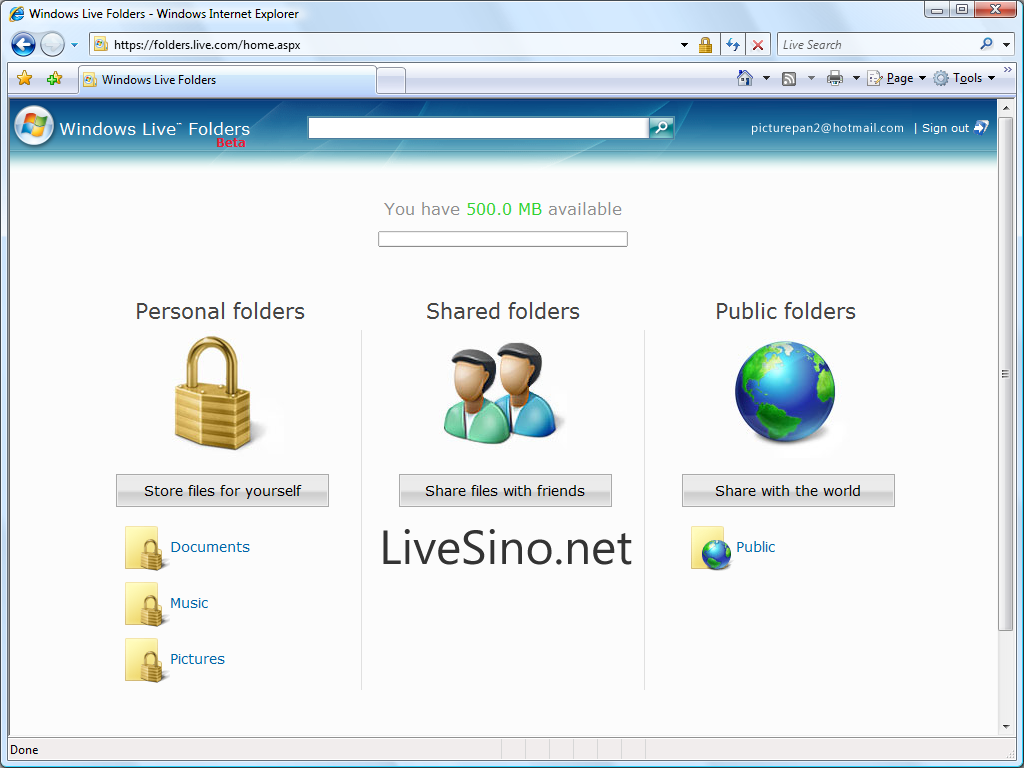Click the Personal folders padlock image

pos(213,392)
